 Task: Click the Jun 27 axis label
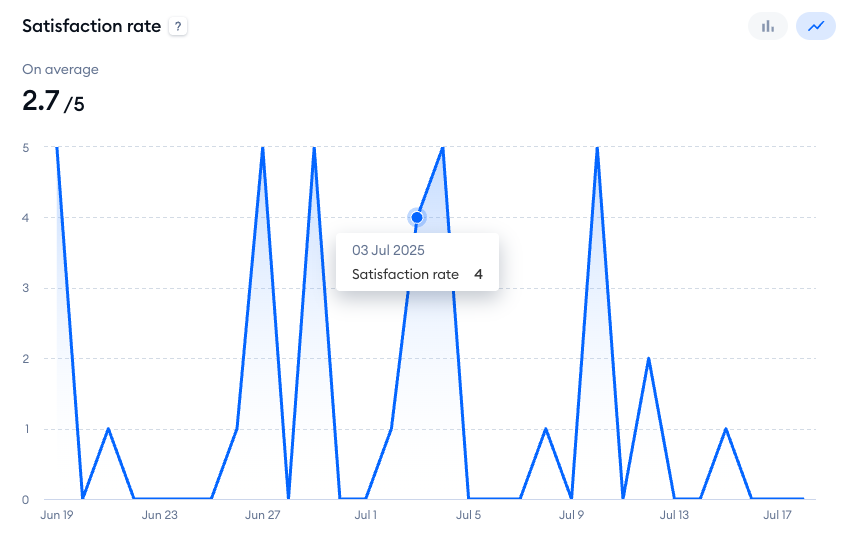tap(262, 515)
